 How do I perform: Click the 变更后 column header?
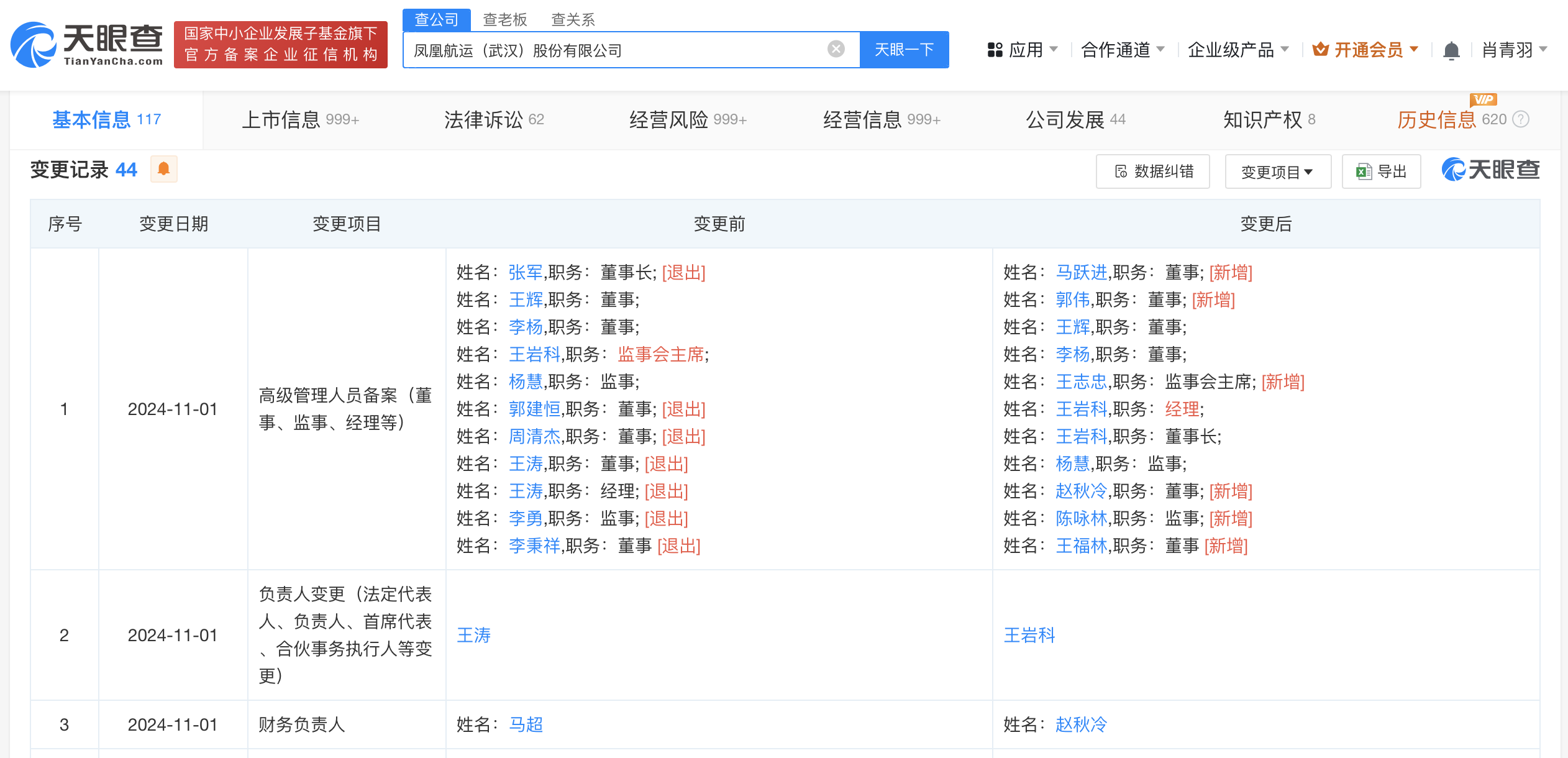1266,224
